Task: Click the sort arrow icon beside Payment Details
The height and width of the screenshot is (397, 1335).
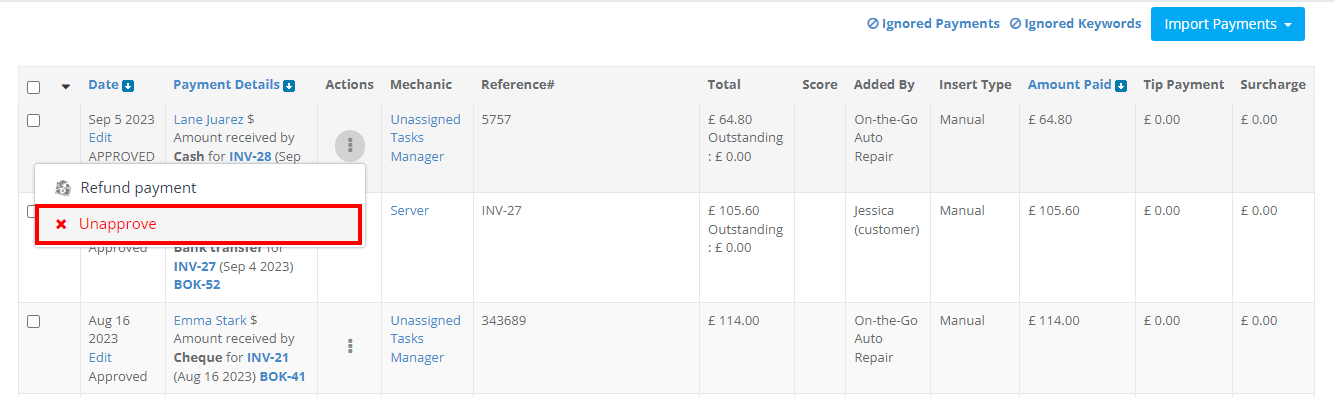Action: (289, 86)
